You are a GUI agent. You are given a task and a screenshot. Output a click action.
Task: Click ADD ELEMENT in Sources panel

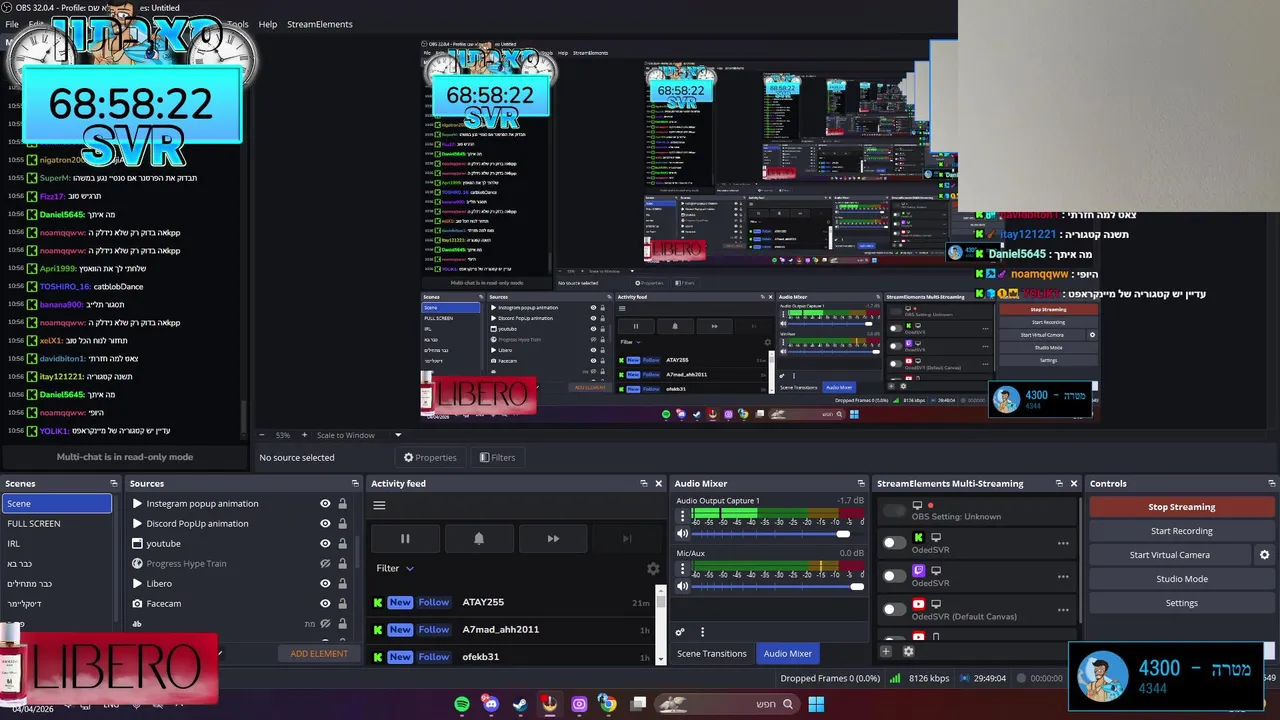pyautogui.click(x=319, y=653)
